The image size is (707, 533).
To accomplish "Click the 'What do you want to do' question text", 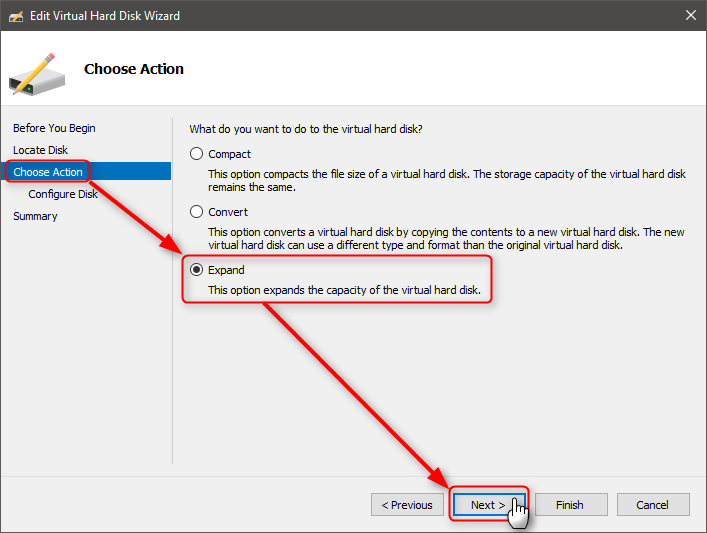I will click(306, 129).
